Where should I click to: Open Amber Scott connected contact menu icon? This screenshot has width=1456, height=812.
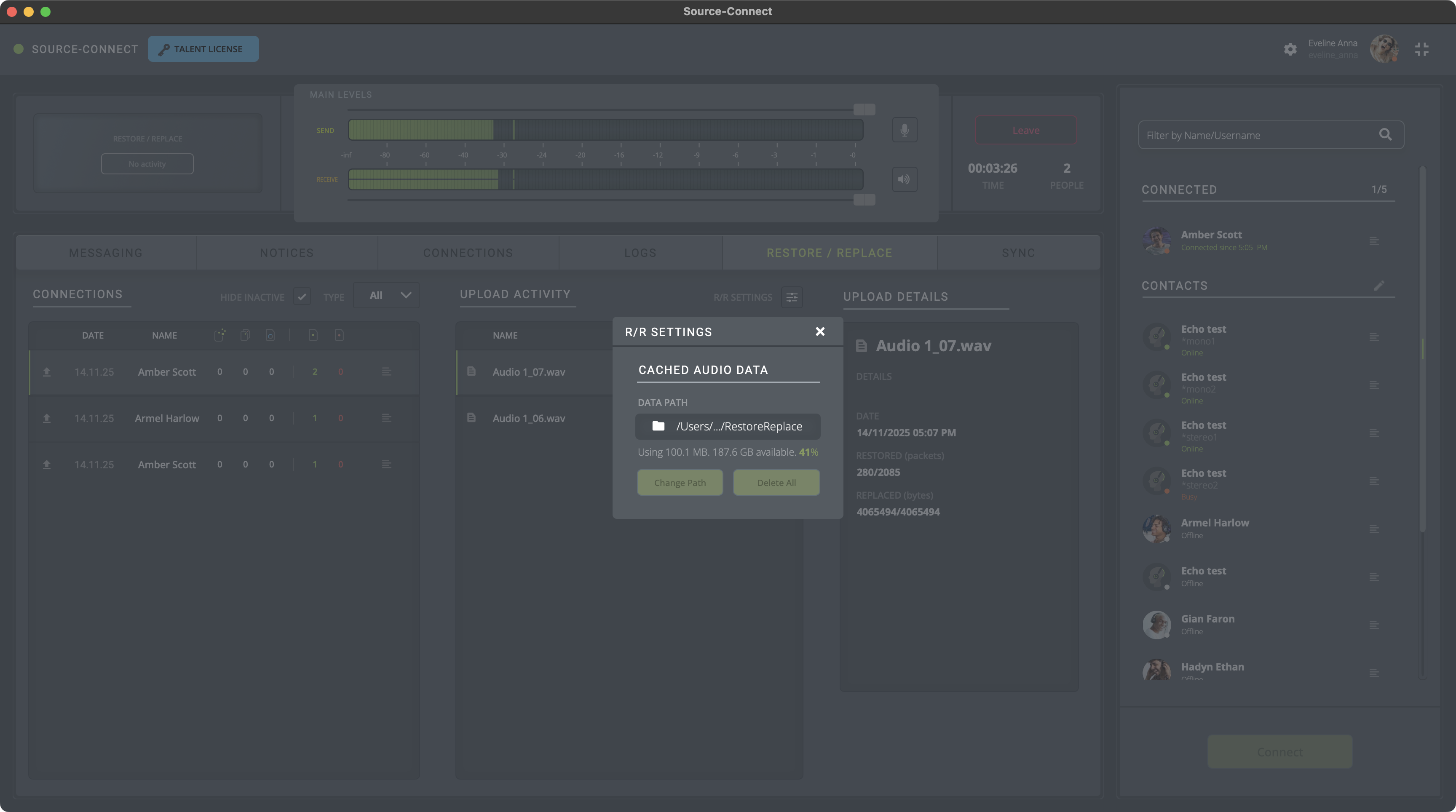pos(1374,241)
